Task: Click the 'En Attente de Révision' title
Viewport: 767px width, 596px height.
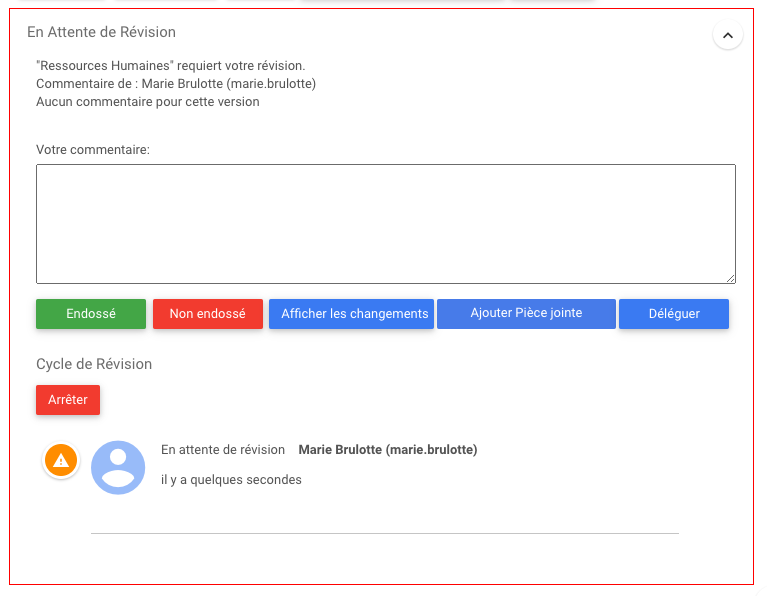Action: [101, 32]
